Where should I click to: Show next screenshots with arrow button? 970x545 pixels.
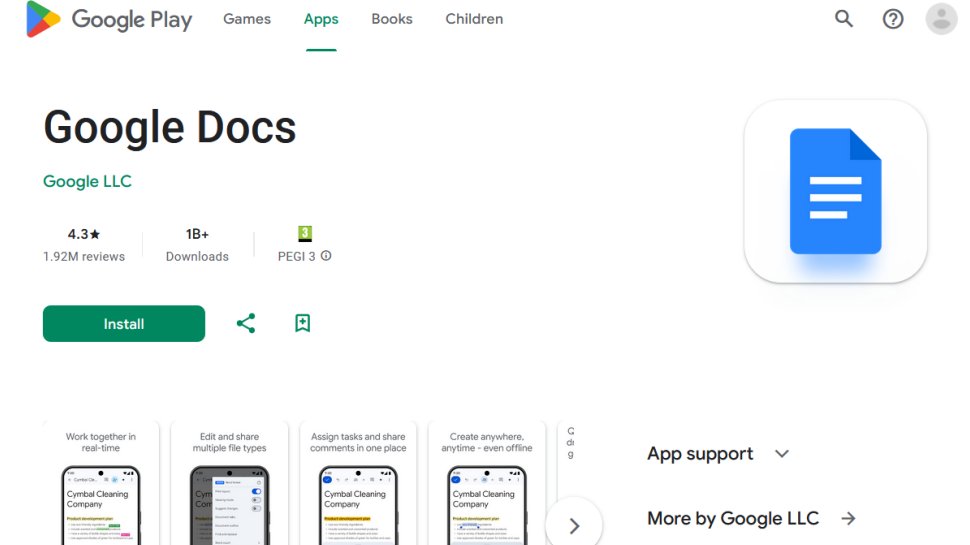574,526
